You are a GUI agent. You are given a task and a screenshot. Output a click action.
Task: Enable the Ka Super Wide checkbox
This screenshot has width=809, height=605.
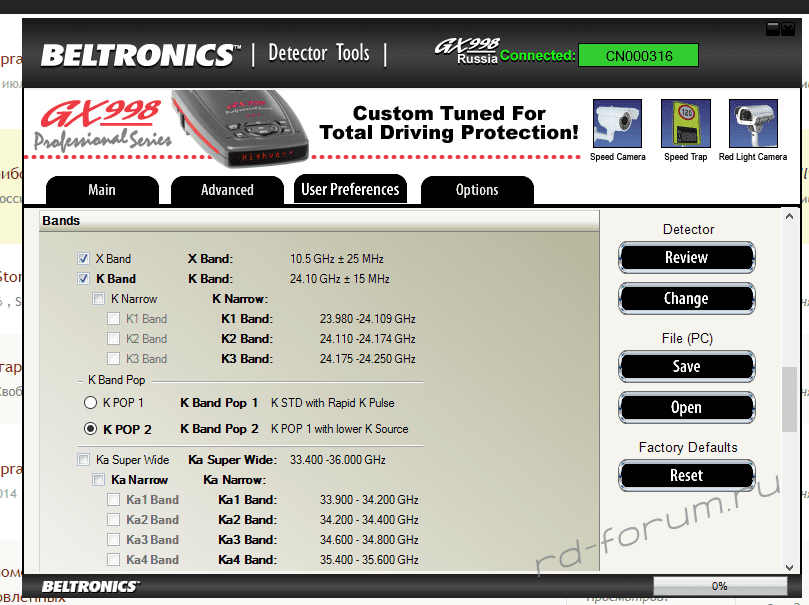click(x=83, y=460)
